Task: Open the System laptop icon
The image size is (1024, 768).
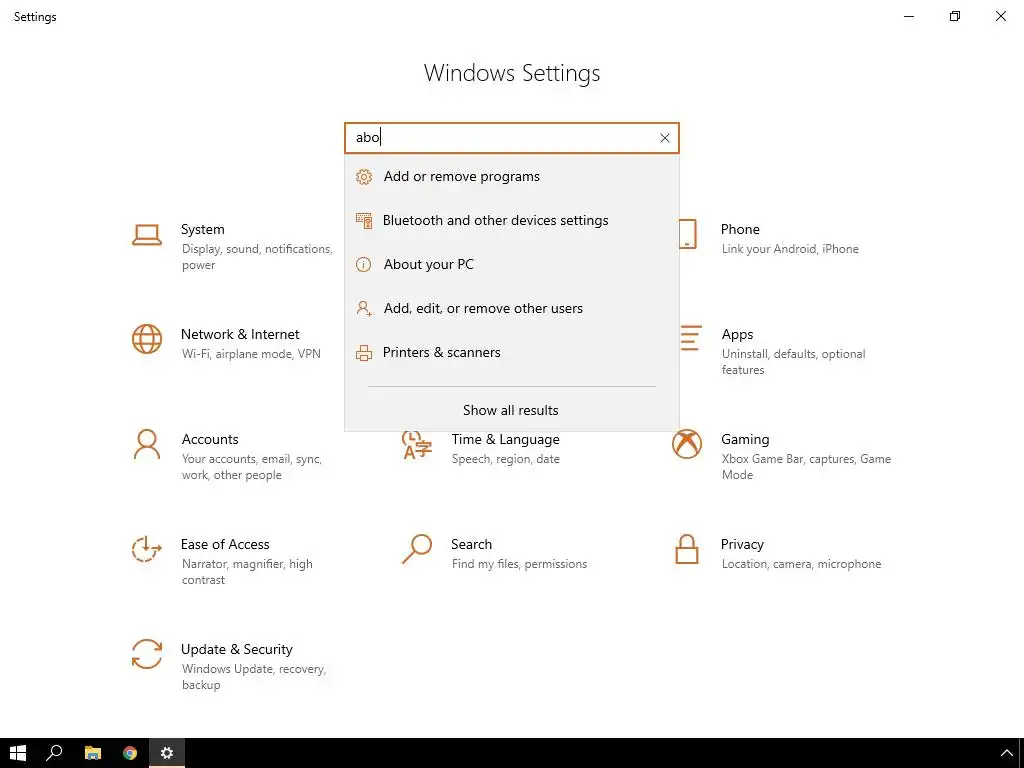Action: (x=147, y=235)
